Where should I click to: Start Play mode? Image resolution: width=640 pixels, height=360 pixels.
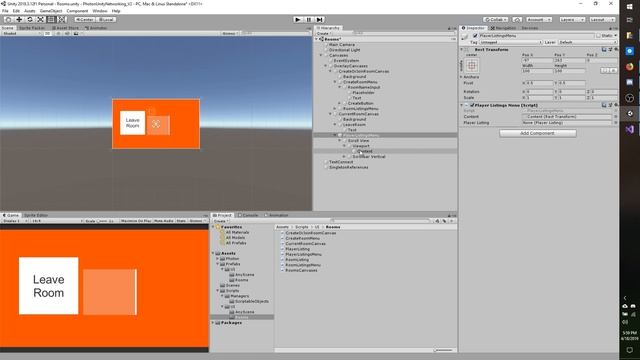pyautogui.click(x=298, y=20)
